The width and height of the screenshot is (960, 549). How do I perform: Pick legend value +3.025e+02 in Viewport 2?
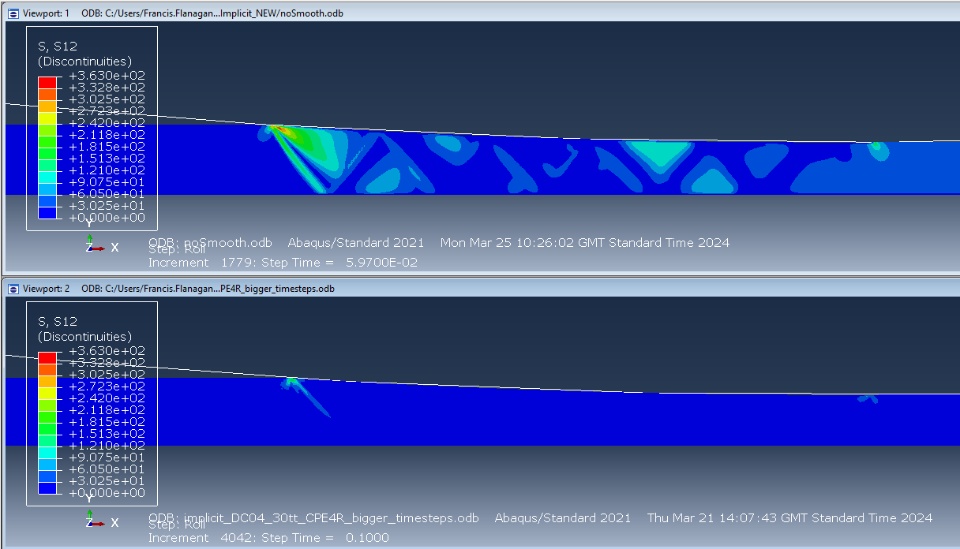point(107,375)
